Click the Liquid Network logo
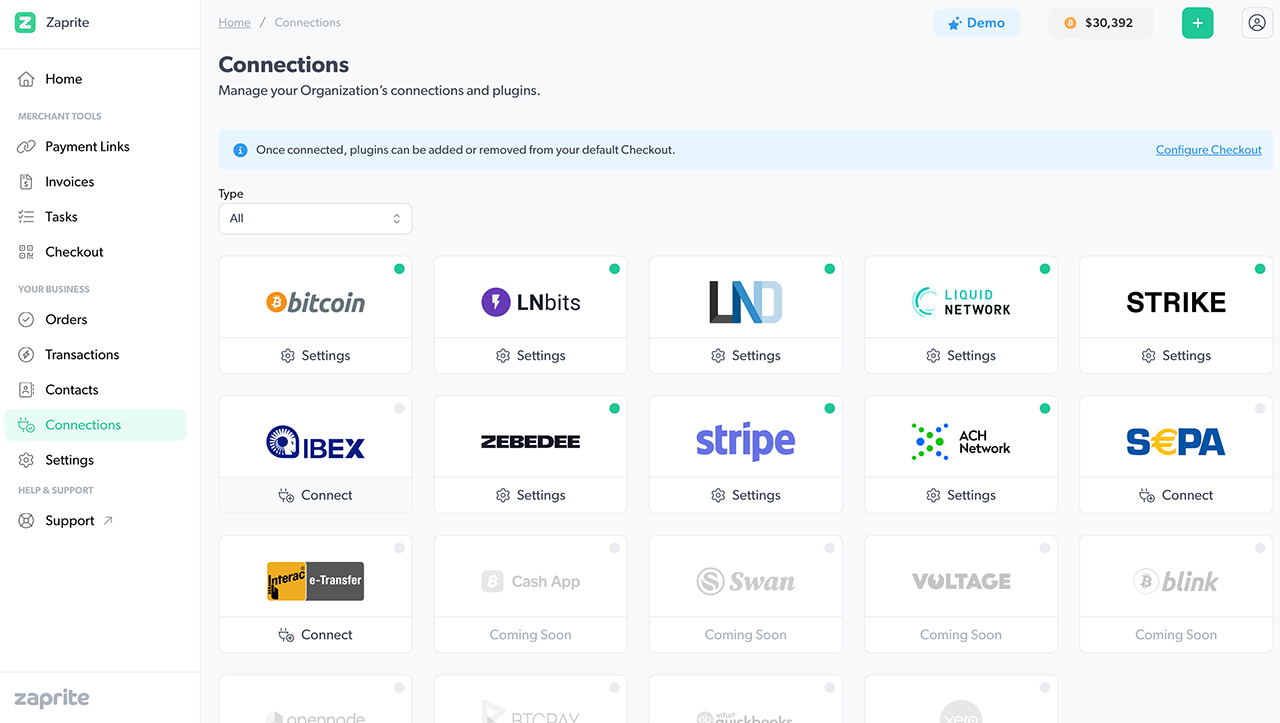This screenshot has height=723, width=1280. pyautogui.click(x=961, y=302)
